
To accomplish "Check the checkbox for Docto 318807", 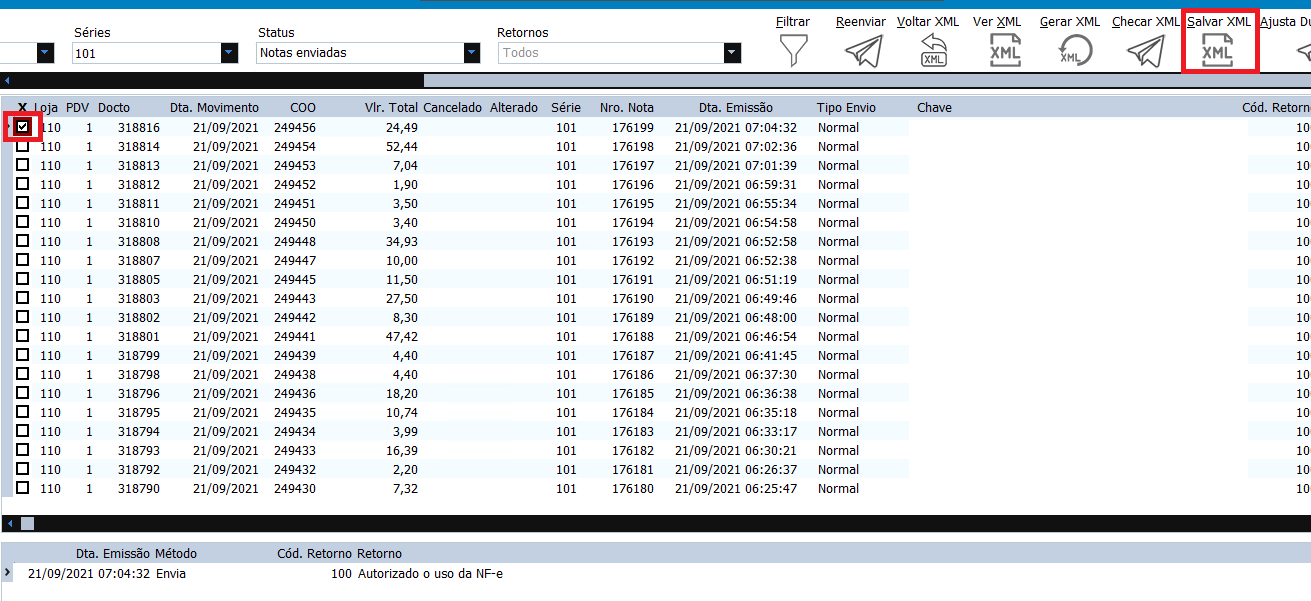I will 22,260.
